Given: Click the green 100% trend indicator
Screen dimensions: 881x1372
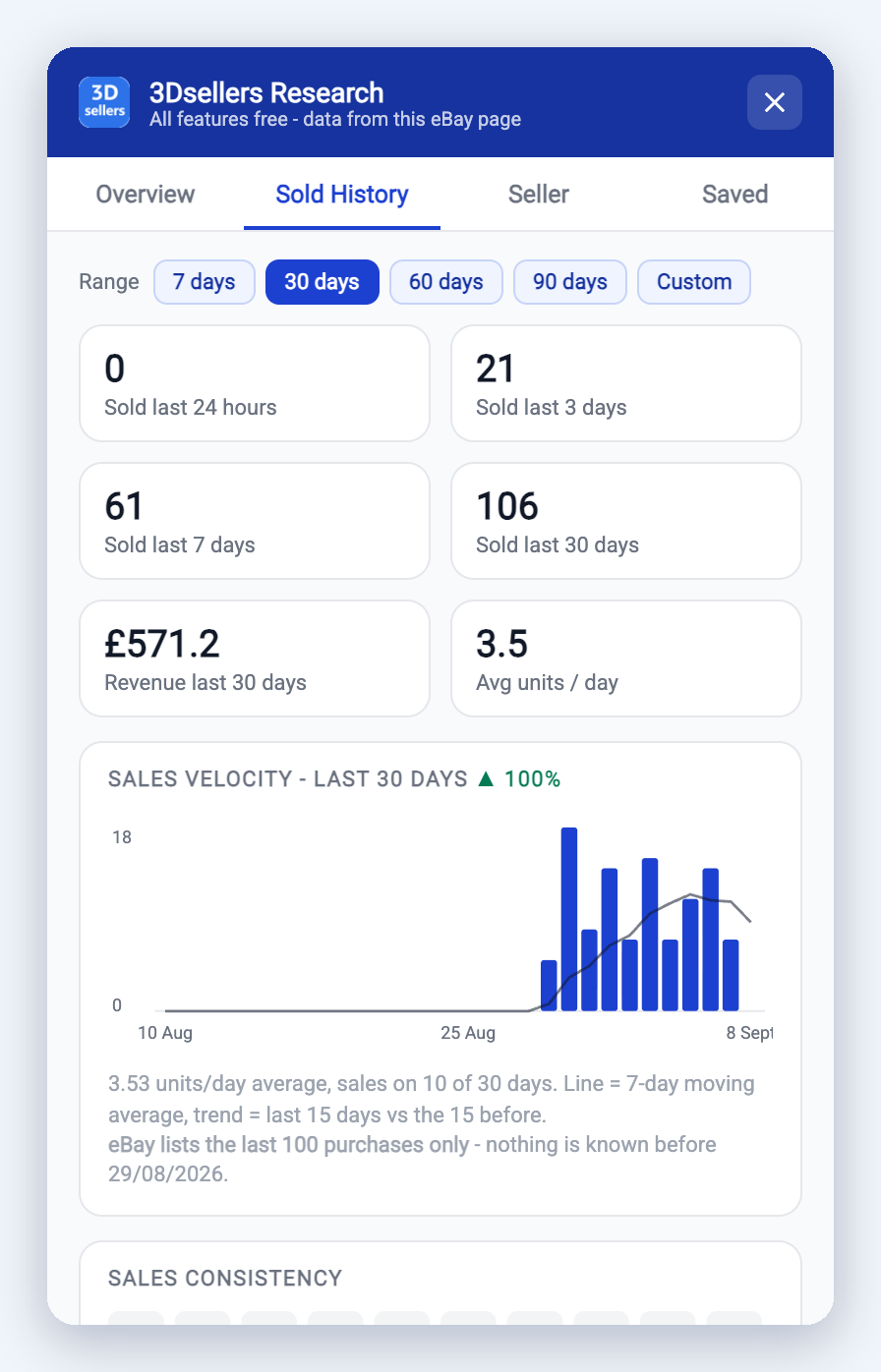Looking at the screenshot, I should 519,779.
